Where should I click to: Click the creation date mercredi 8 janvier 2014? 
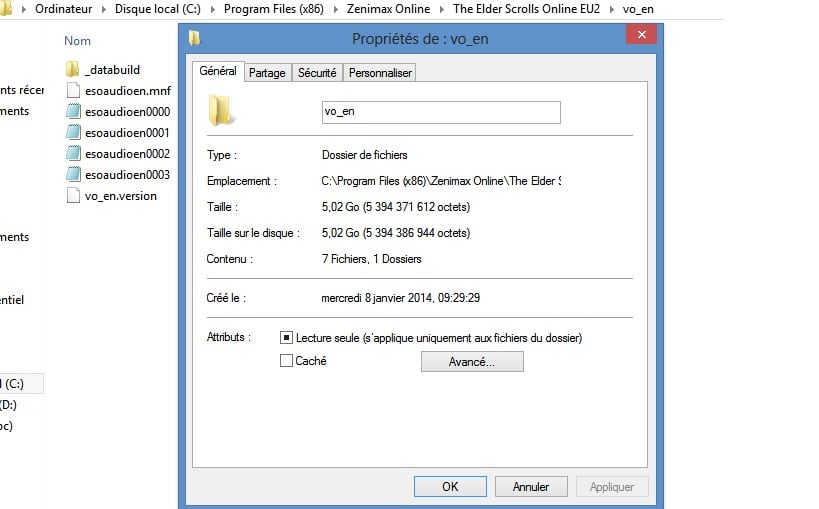tap(401, 298)
